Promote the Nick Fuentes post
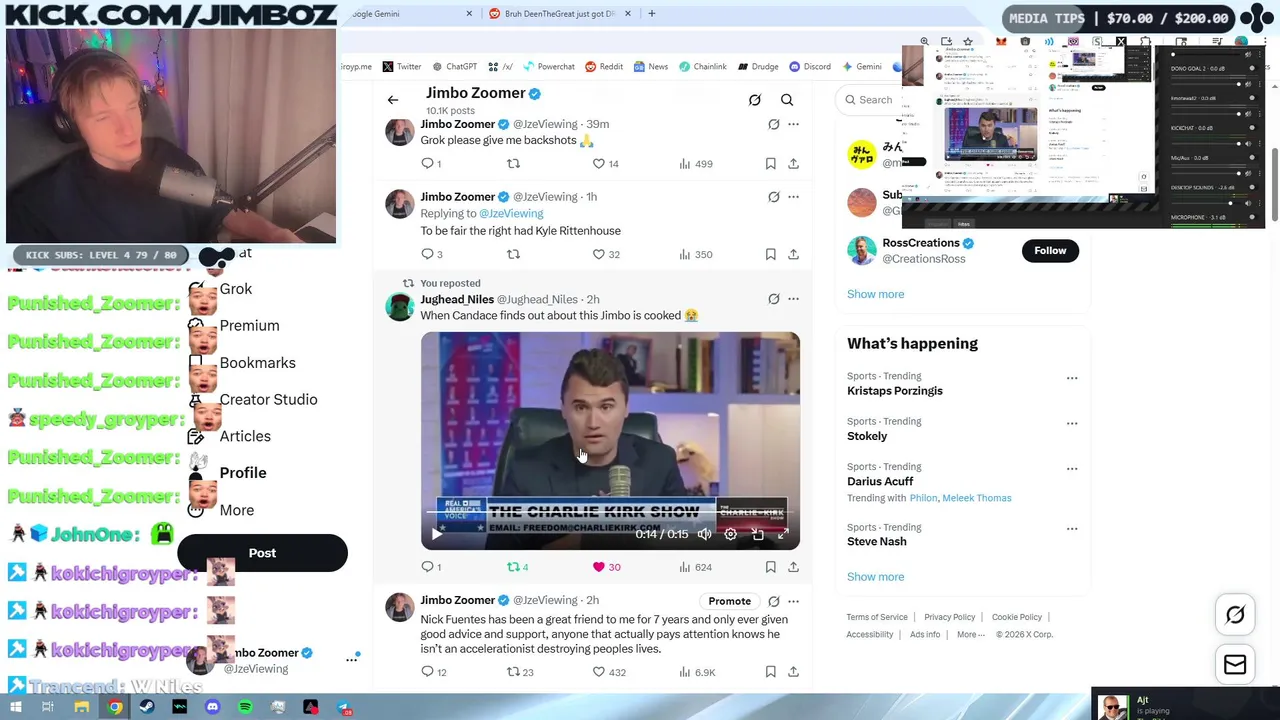1280x720 pixels. 729,601
